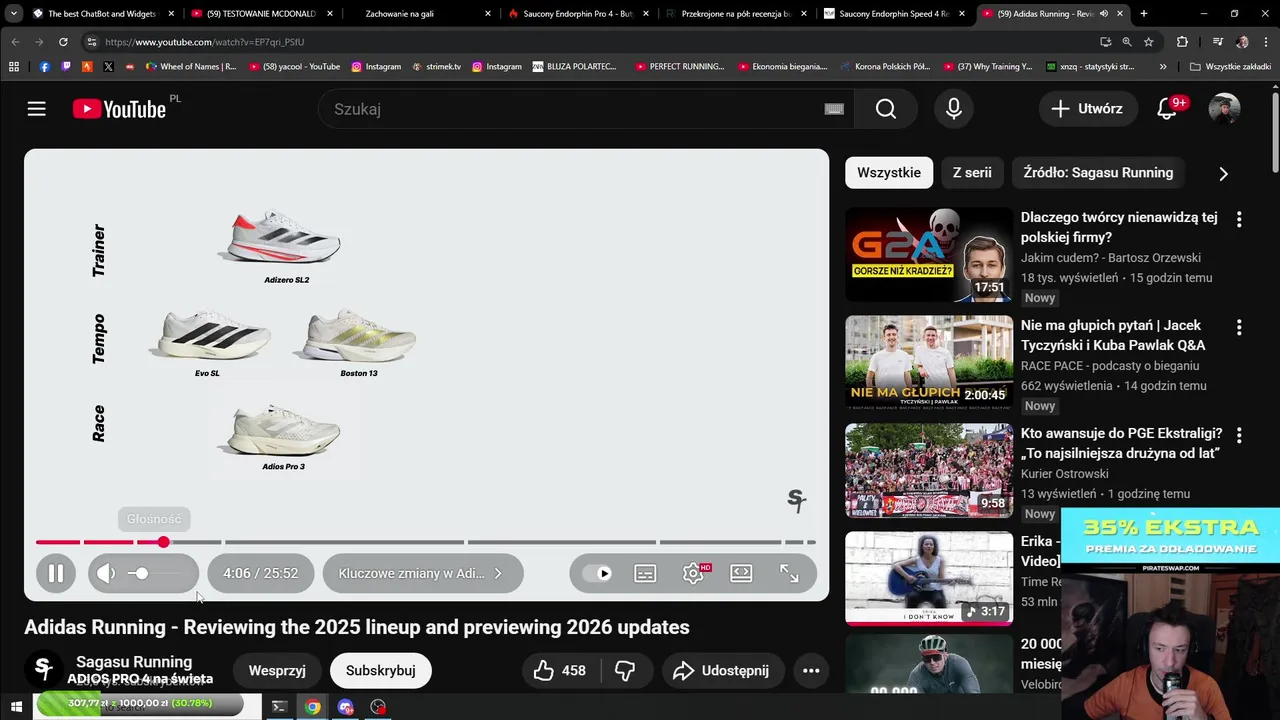This screenshot has height=720, width=1280.
Task: Open the on-screen keyboard icon in search
Action: [834, 109]
